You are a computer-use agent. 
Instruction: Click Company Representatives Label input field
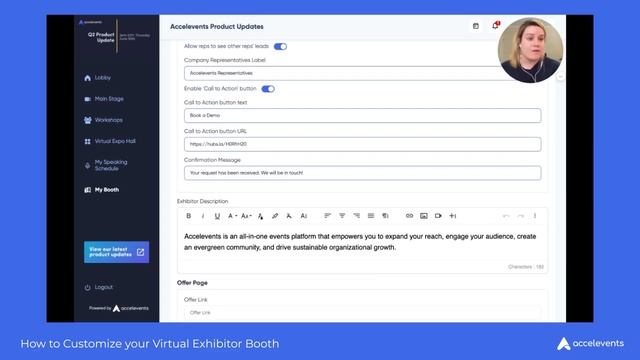point(362,73)
